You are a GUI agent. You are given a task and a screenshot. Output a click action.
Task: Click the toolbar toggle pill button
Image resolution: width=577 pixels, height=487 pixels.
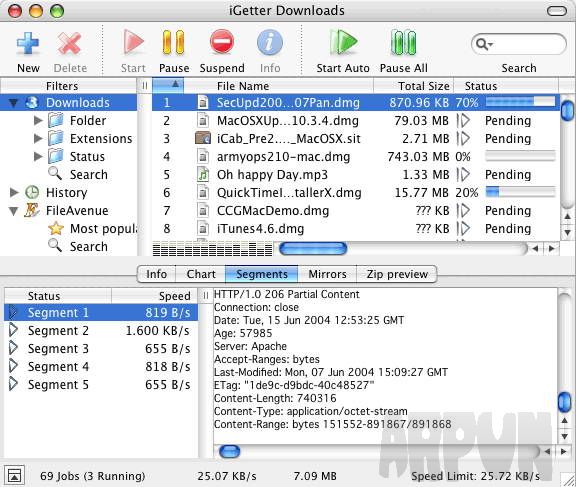557,11
